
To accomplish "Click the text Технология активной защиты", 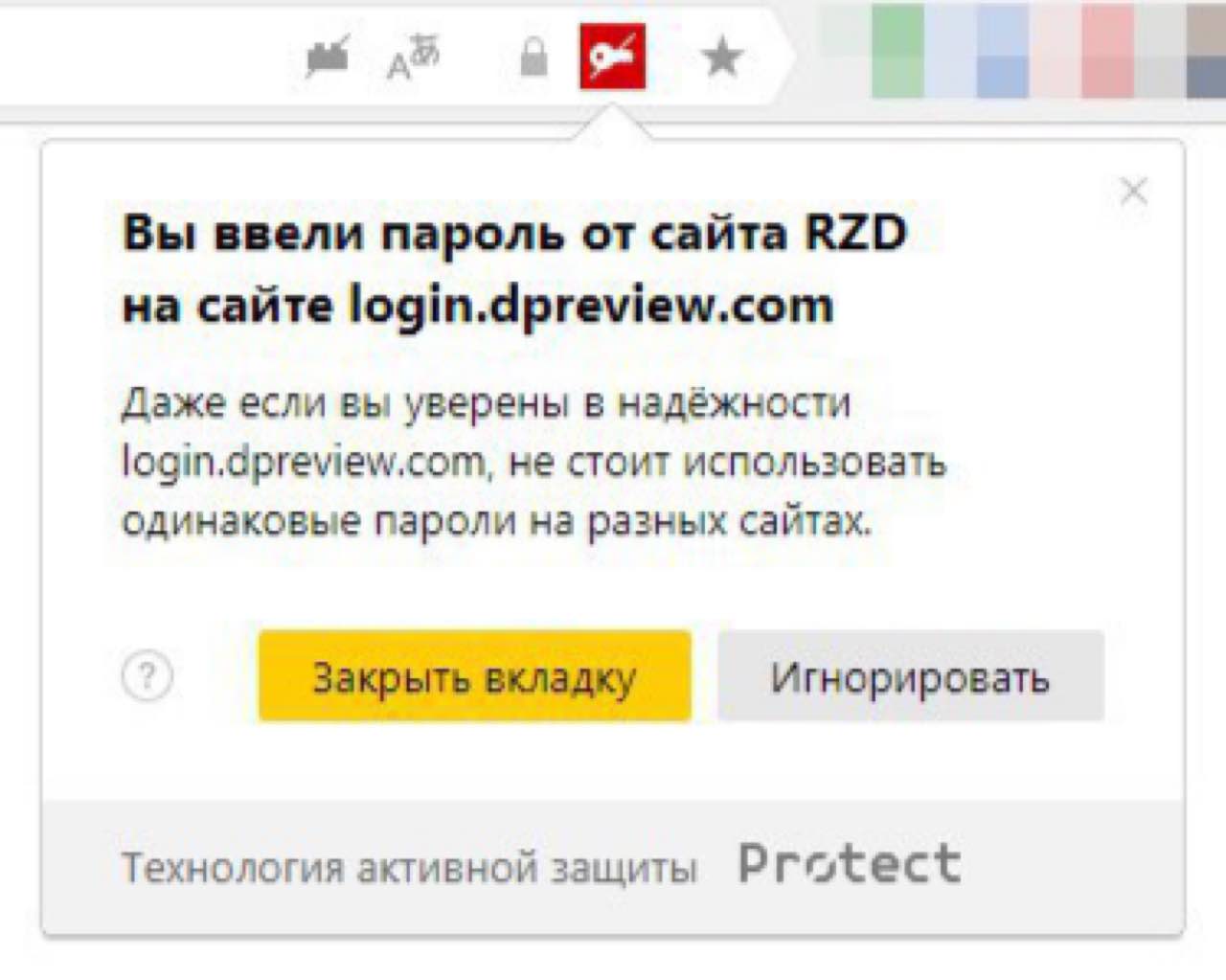I will tap(409, 868).
